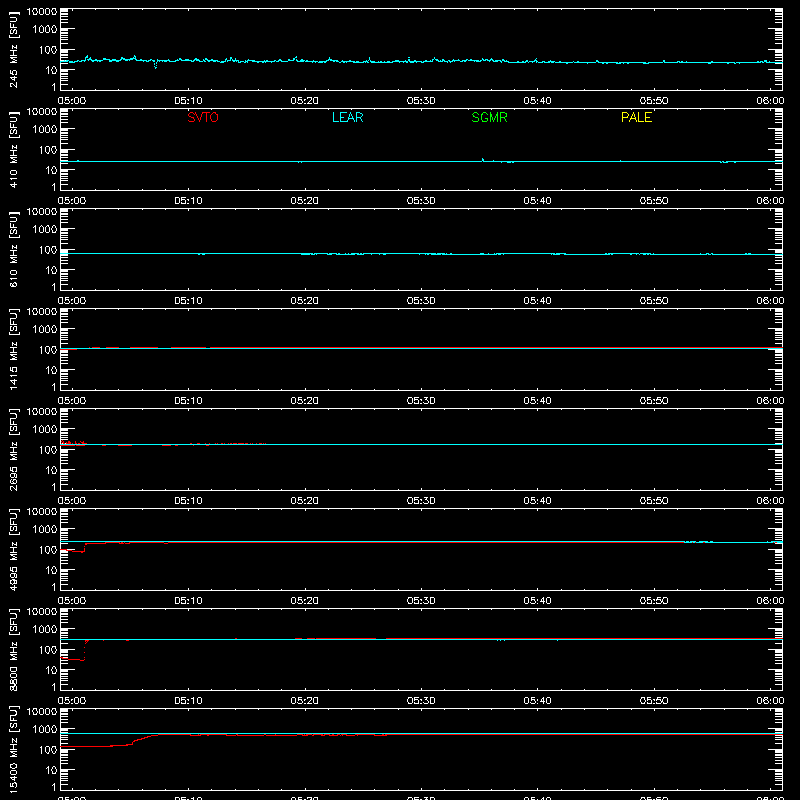Select the "8800 MHz [SFU]" axis label
The width and height of the screenshot is (800, 800).
[x=13, y=649]
